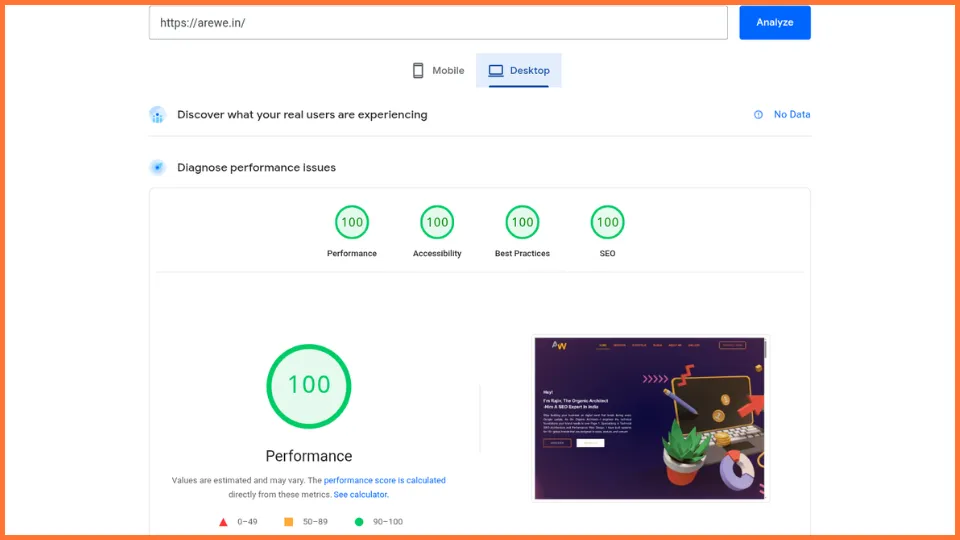The image size is (960, 540).
Task: Focus the URL field containing https://arewe.in/
Action: (438, 23)
